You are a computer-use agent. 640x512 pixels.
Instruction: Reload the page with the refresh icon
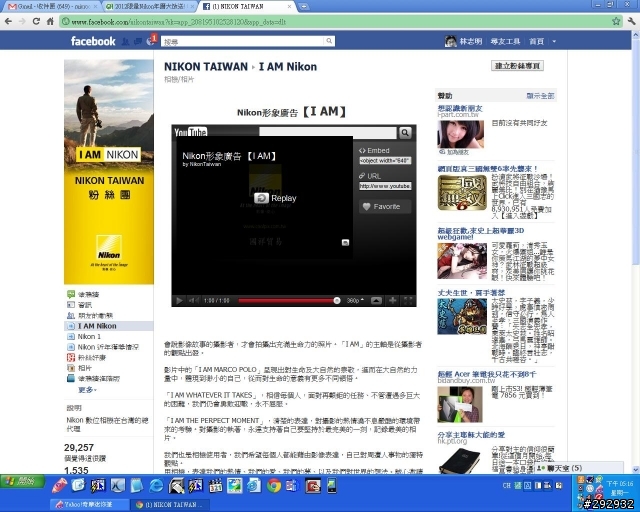click(36, 21)
